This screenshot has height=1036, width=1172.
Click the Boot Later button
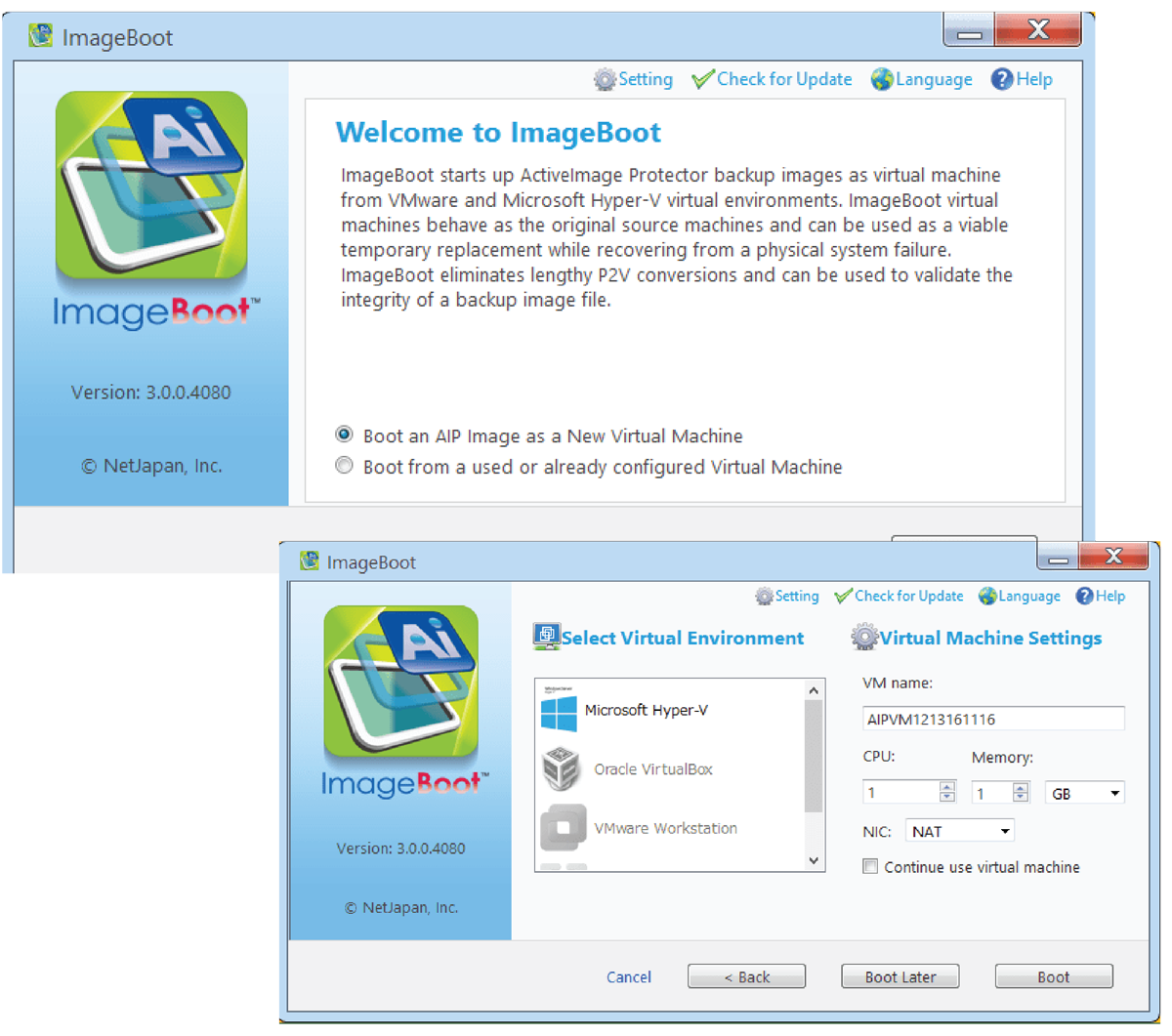900,976
